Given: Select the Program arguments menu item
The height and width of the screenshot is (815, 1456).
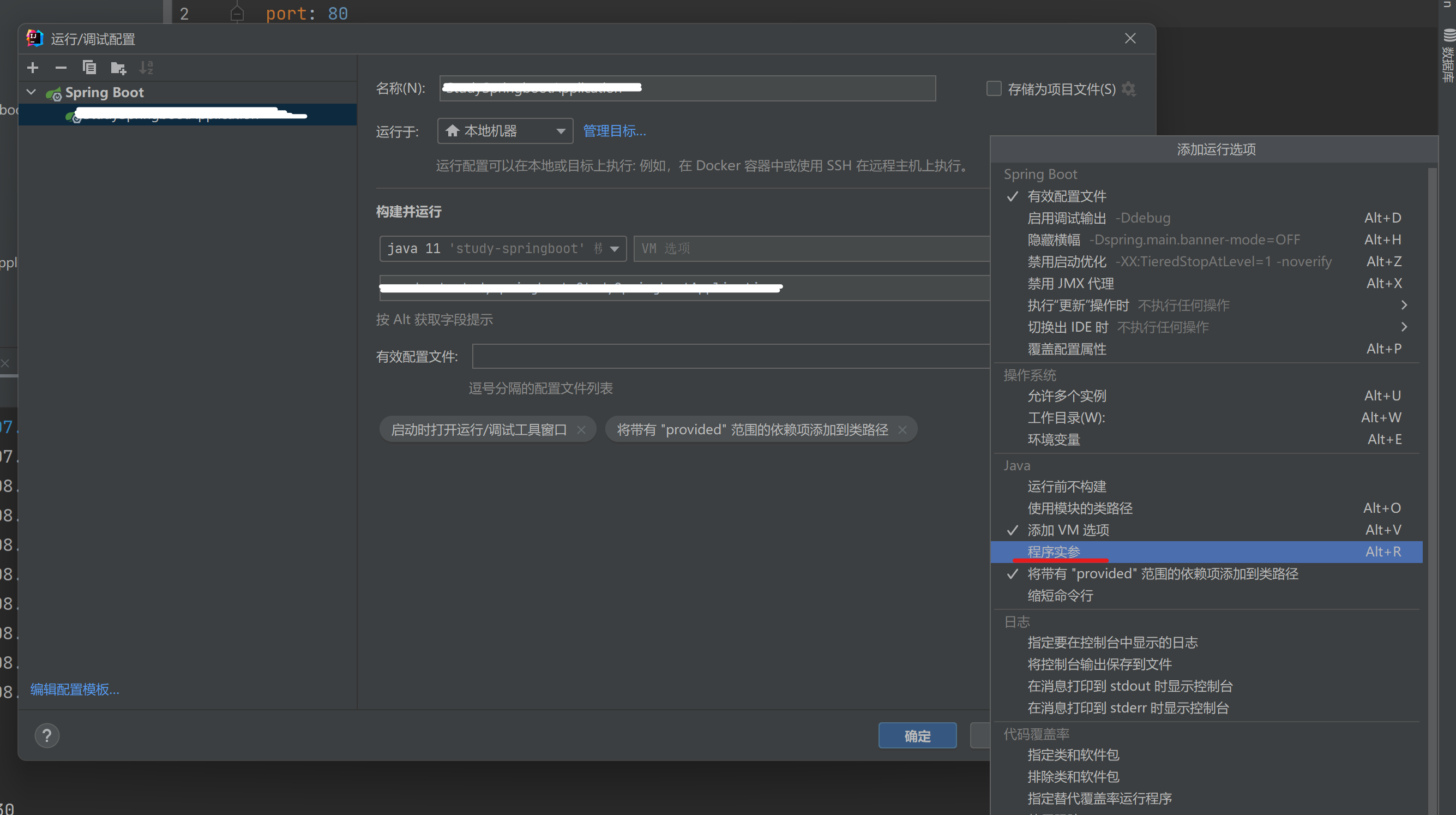Looking at the screenshot, I should coord(1054,552).
